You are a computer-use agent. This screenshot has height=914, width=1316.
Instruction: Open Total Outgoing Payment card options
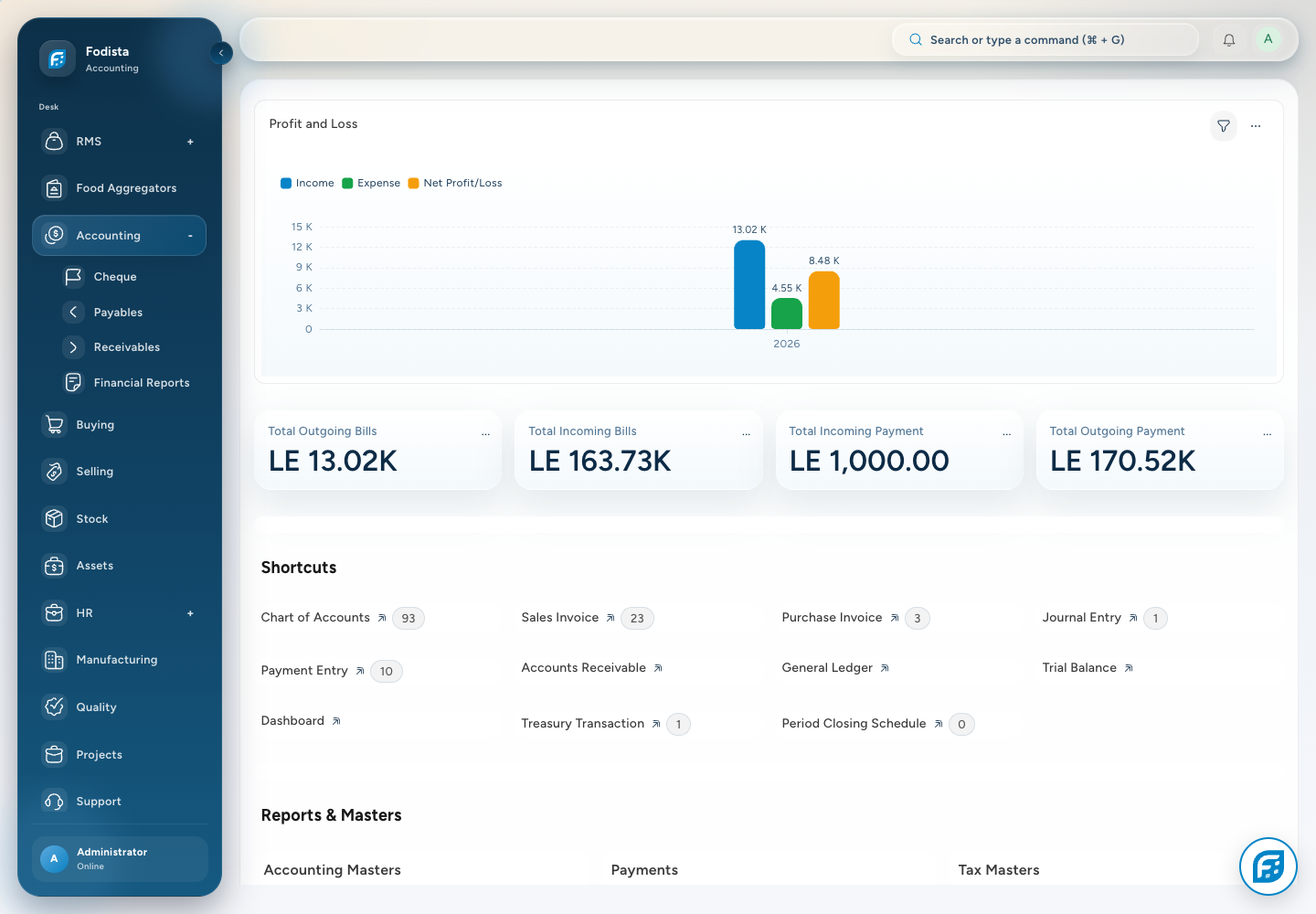click(x=1267, y=434)
